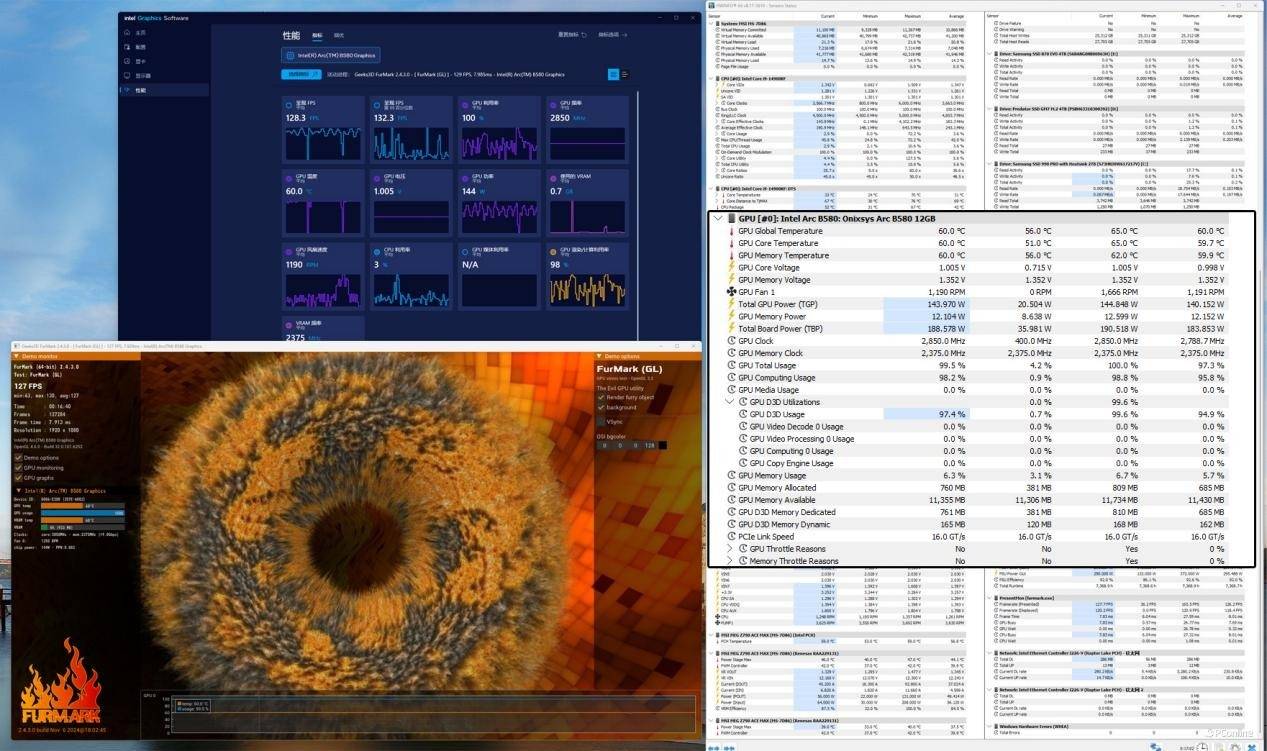
Task: Collapse the GPU D3D Utilizations tree node
Action: [730, 402]
